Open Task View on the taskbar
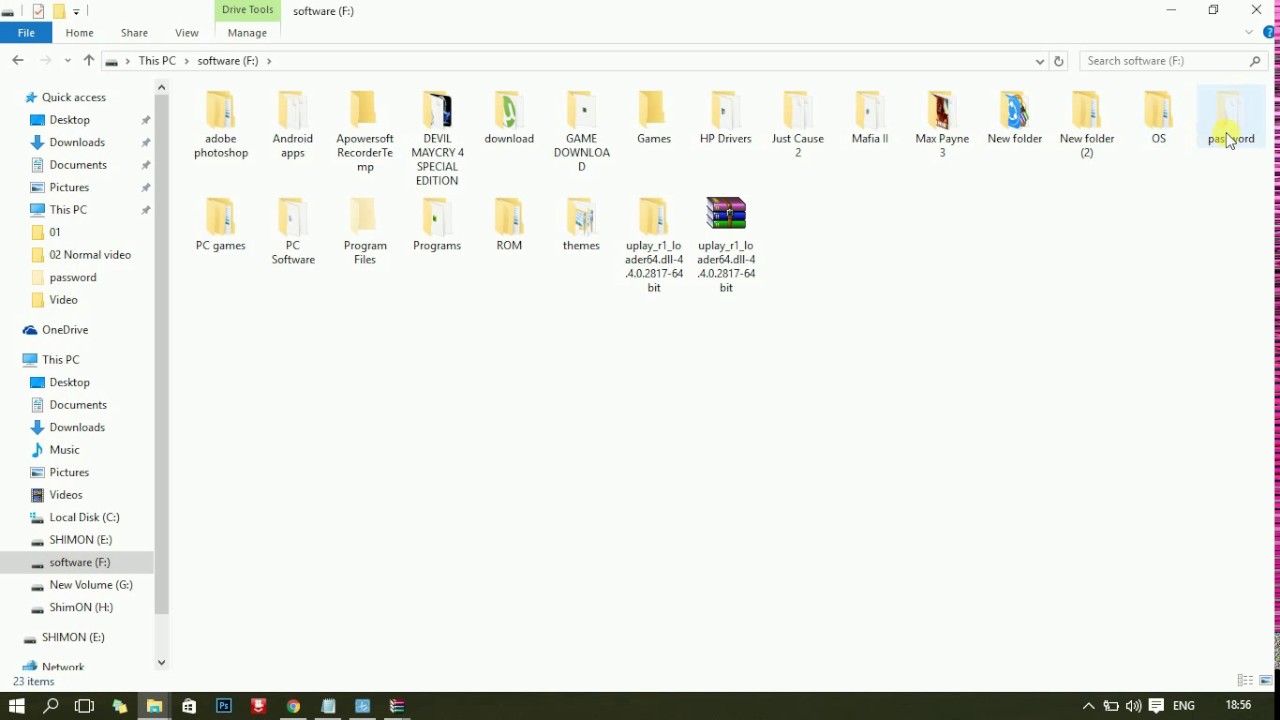This screenshot has width=1280, height=720. pos(84,706)
